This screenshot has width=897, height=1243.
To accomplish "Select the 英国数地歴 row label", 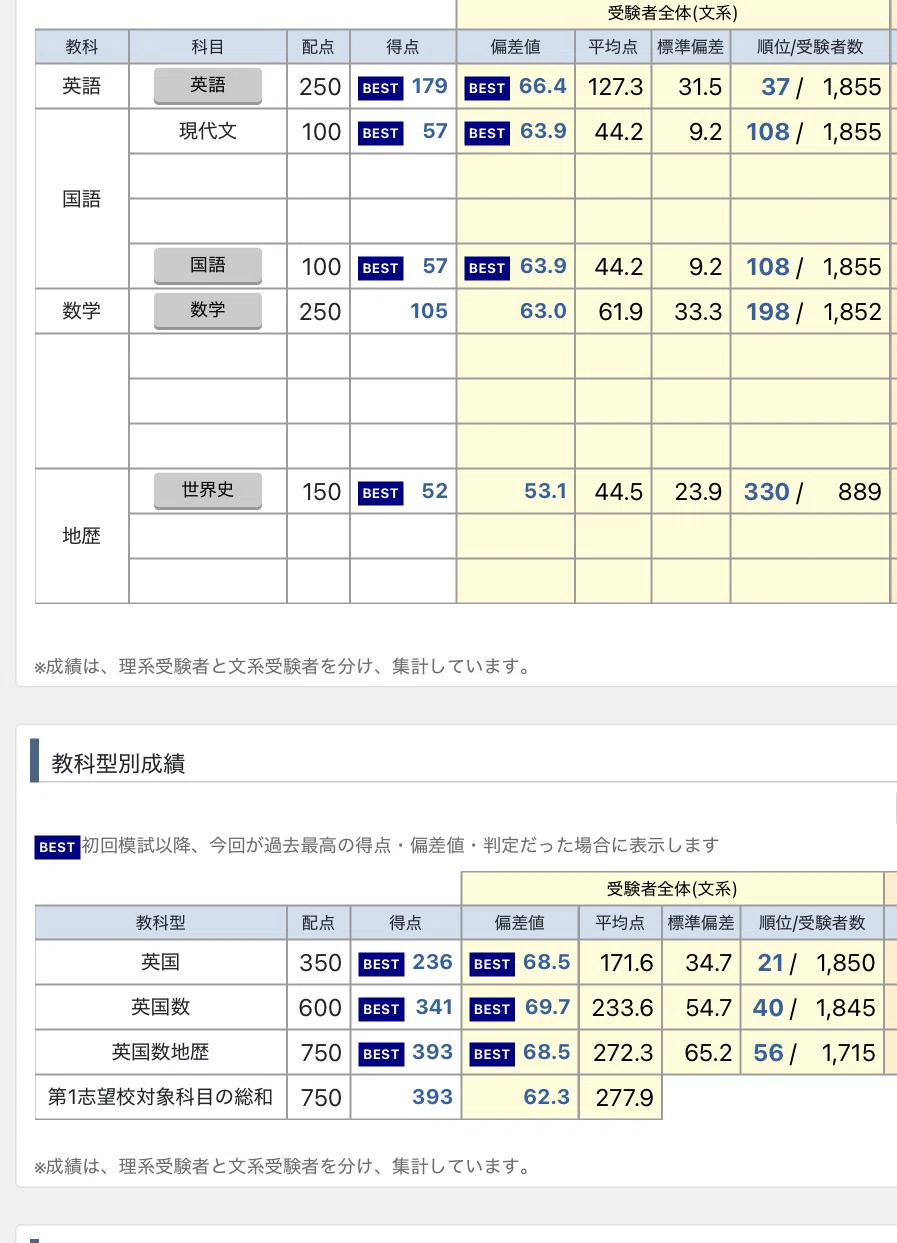I will (x=160, y=1052).
